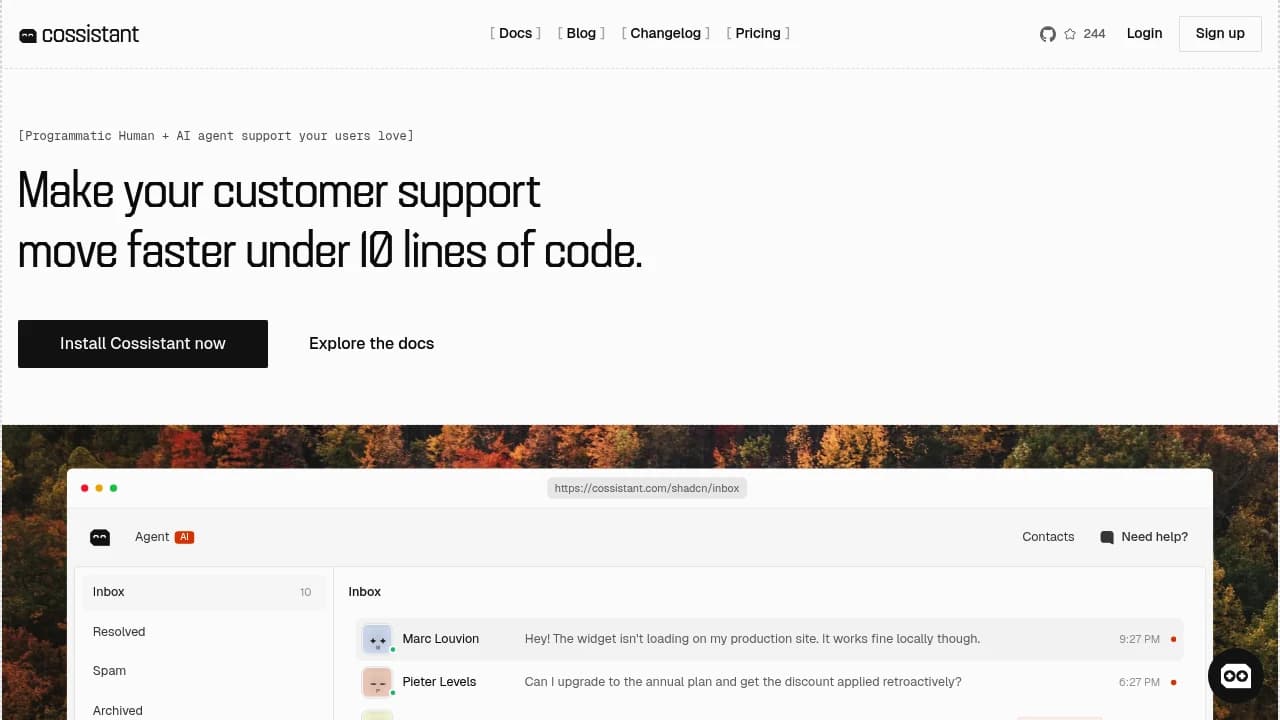
Task: Click the 9:27 PM timestamp
Action: 1139,639
